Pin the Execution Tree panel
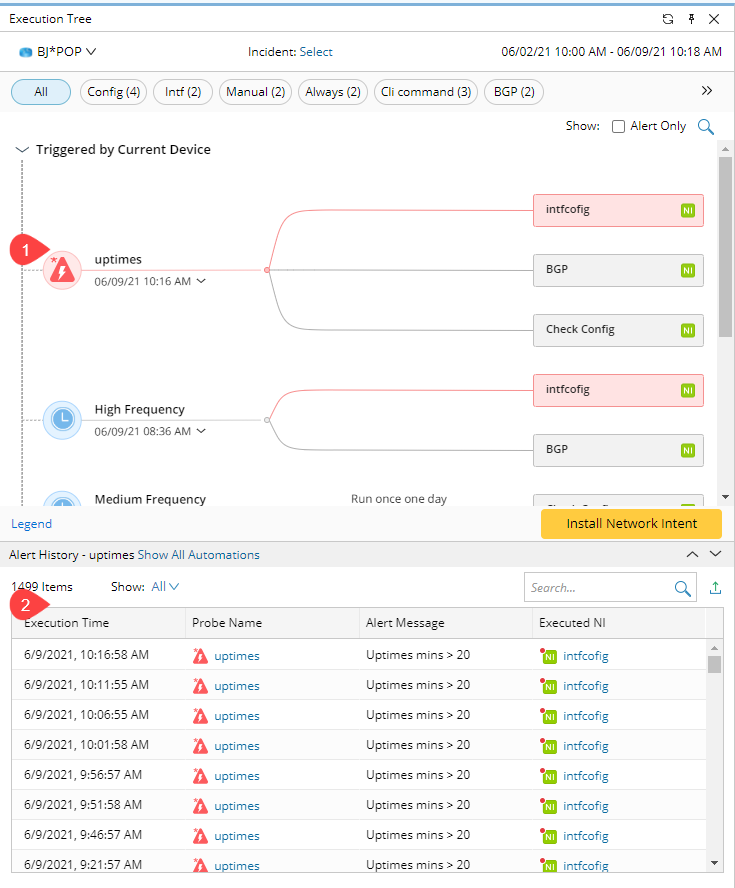 [x=691, y=19]
